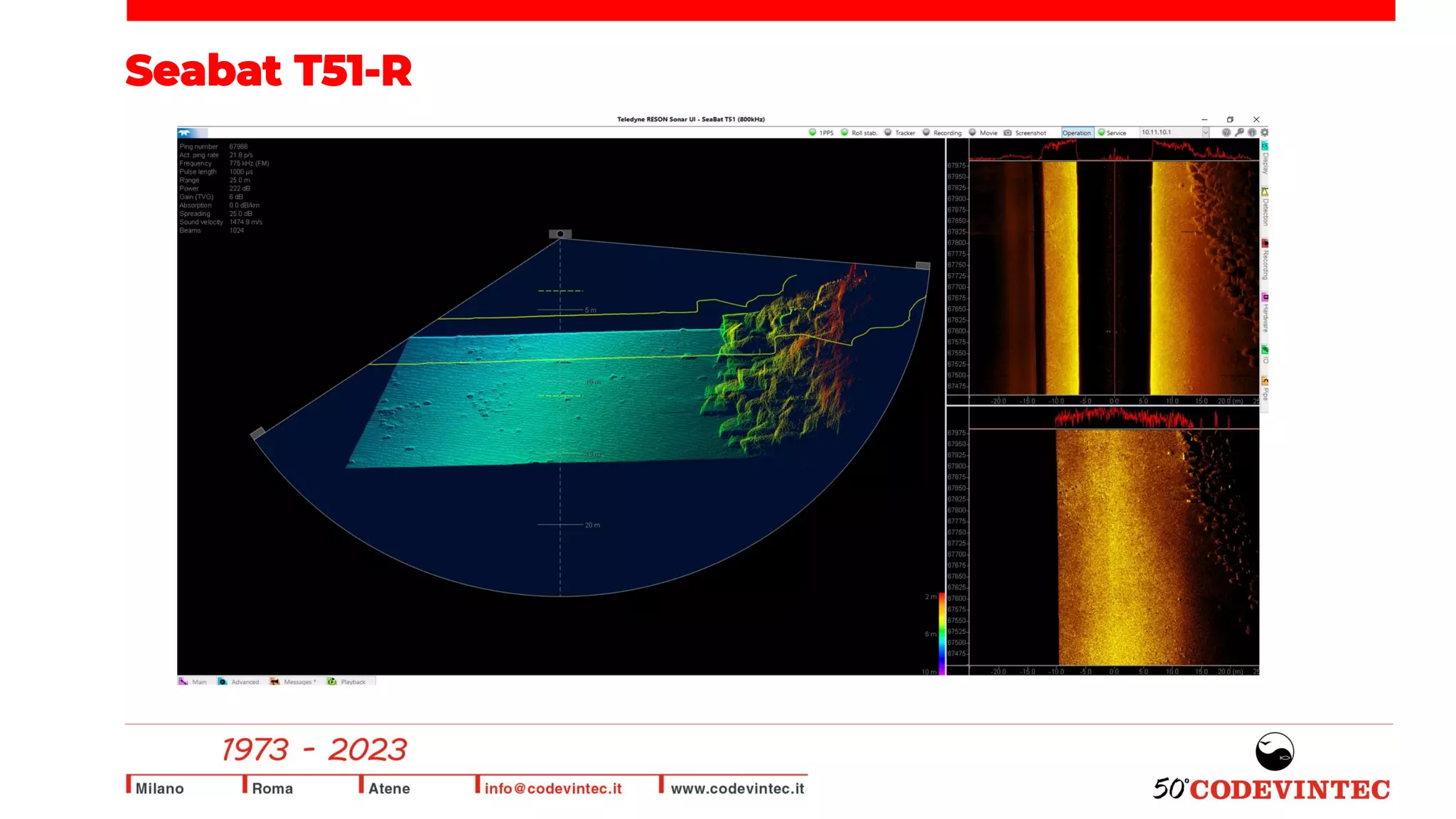
Task: Click the help question-mark icon
Action: click(x=1226, y=132)
